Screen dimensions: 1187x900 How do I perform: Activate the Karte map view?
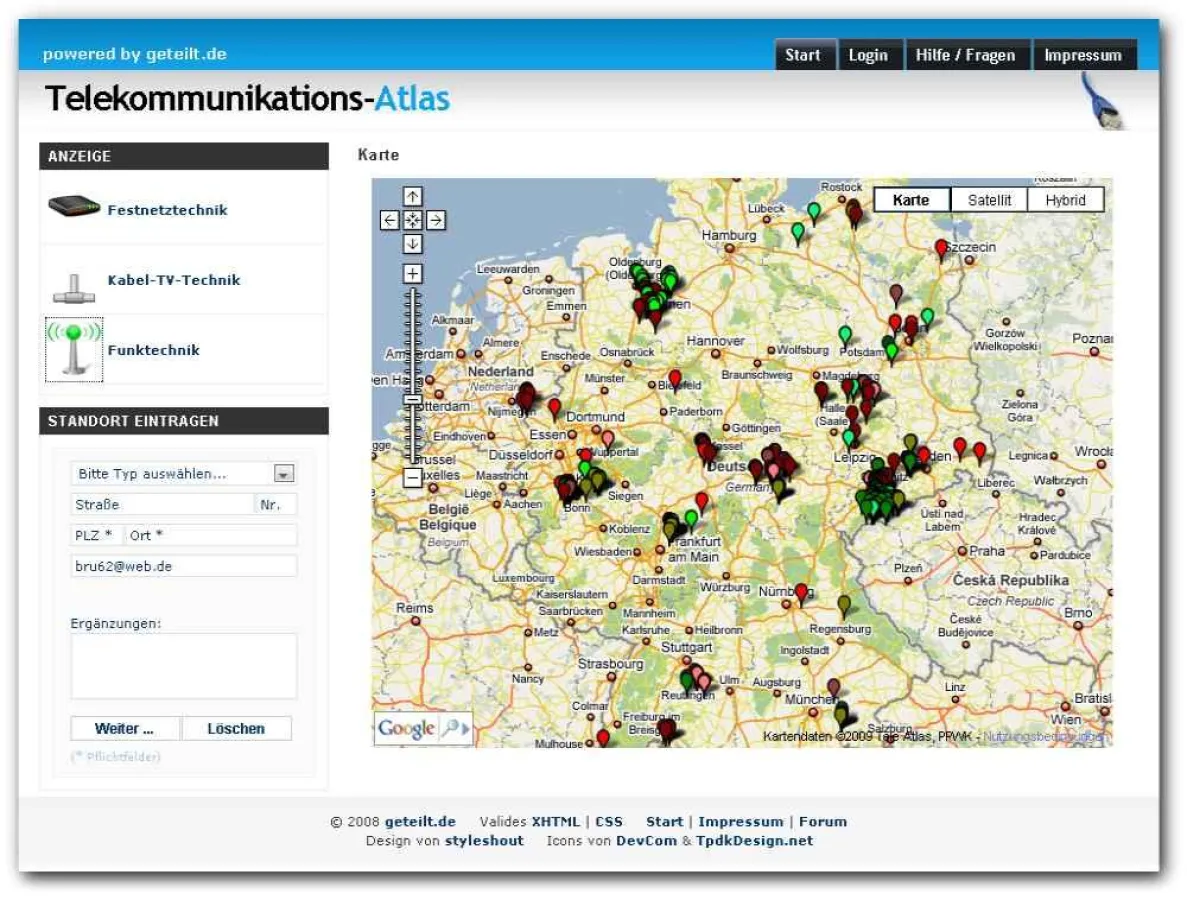(x=909, y=199)
